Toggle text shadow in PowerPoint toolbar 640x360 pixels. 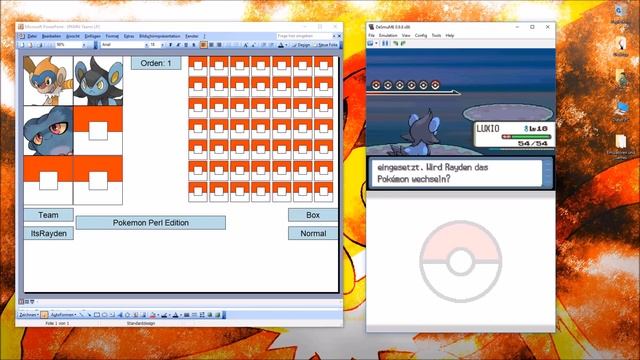click(x=193, y=45)
